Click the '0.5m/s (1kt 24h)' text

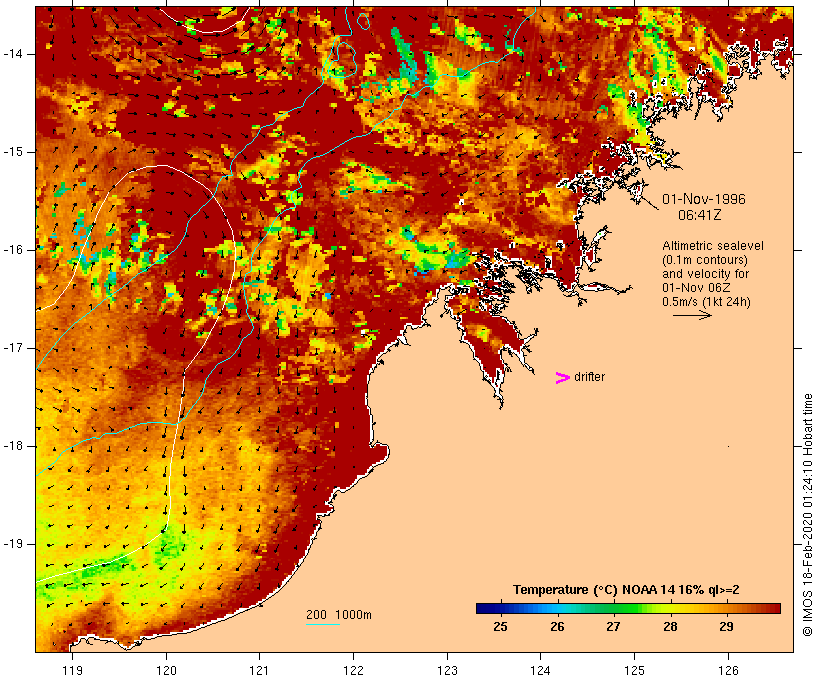pyautogui.click(x=706, y=302)
